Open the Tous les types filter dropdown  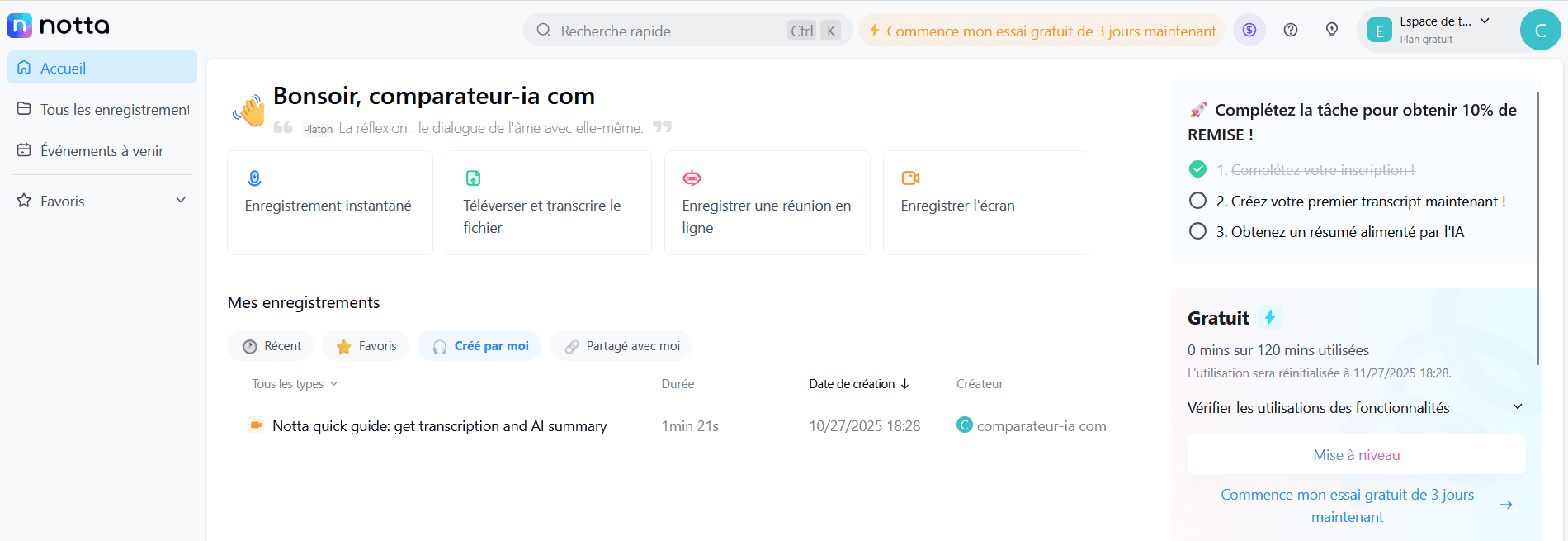coord(295,384)
